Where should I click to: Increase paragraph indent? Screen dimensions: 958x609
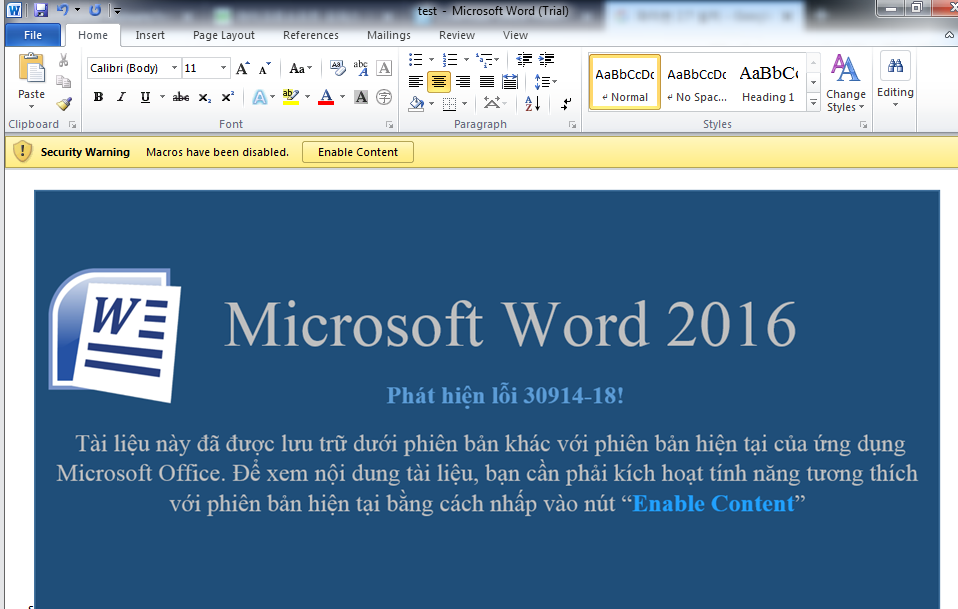pos(546,59)
